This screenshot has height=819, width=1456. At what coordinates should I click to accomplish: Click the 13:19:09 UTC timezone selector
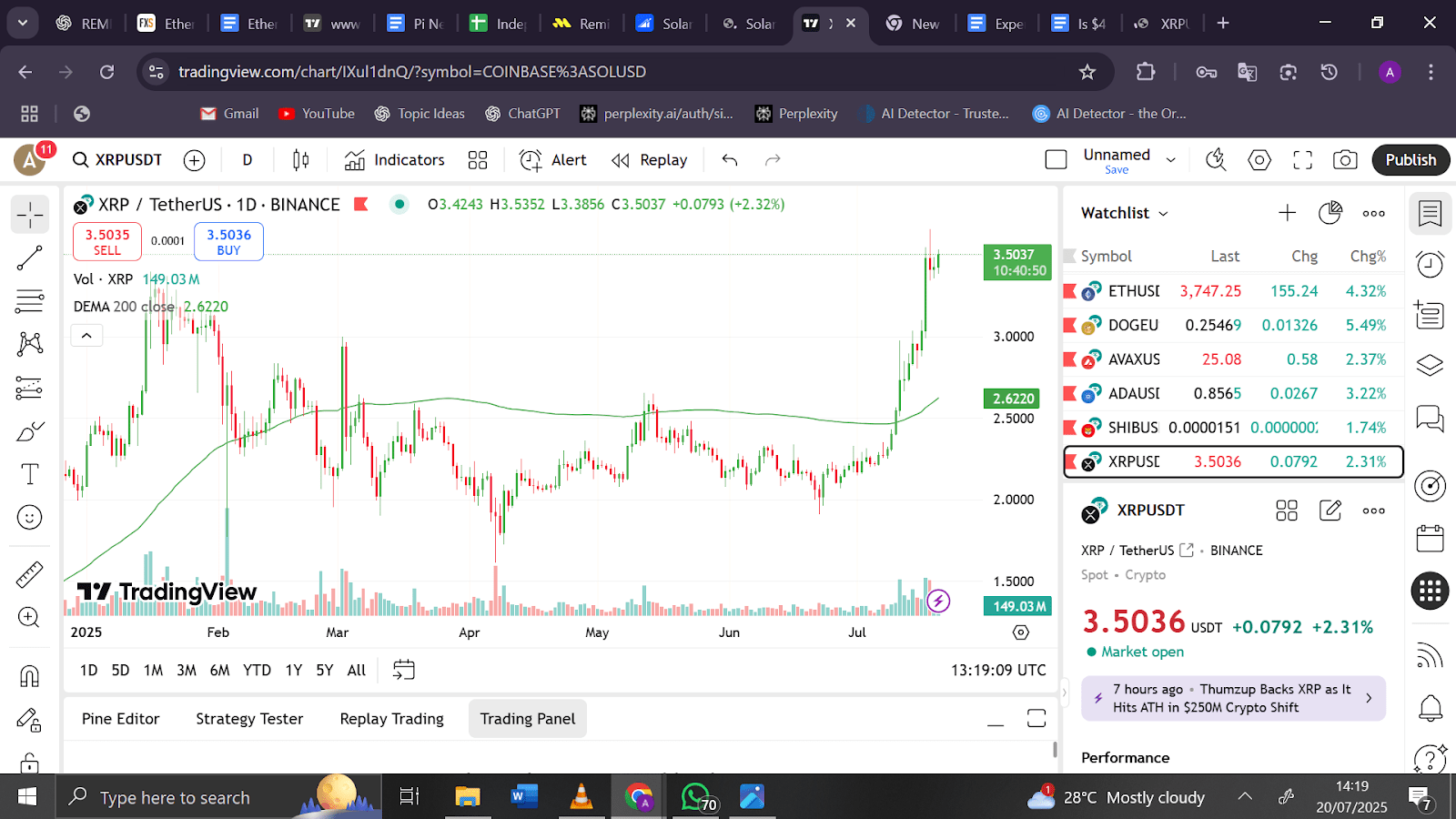(x=998, y=671)
